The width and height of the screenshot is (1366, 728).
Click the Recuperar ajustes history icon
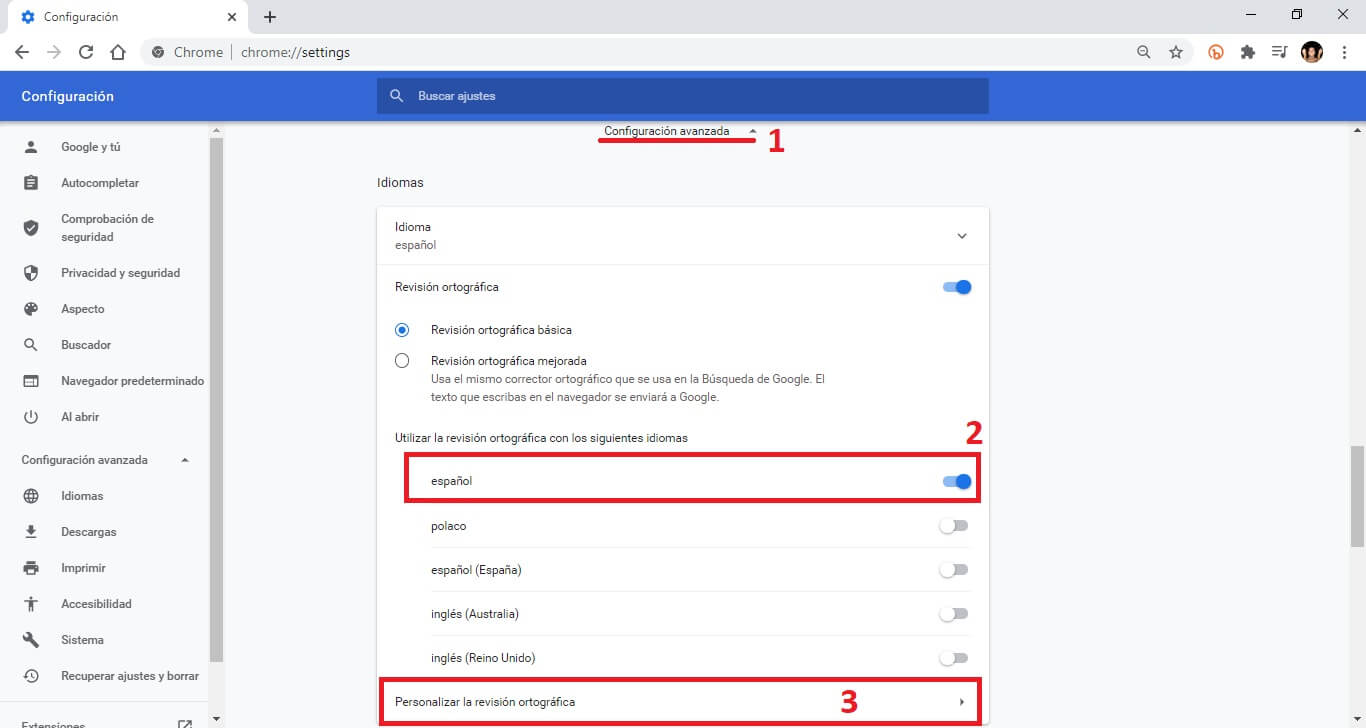tap(31, 676)
